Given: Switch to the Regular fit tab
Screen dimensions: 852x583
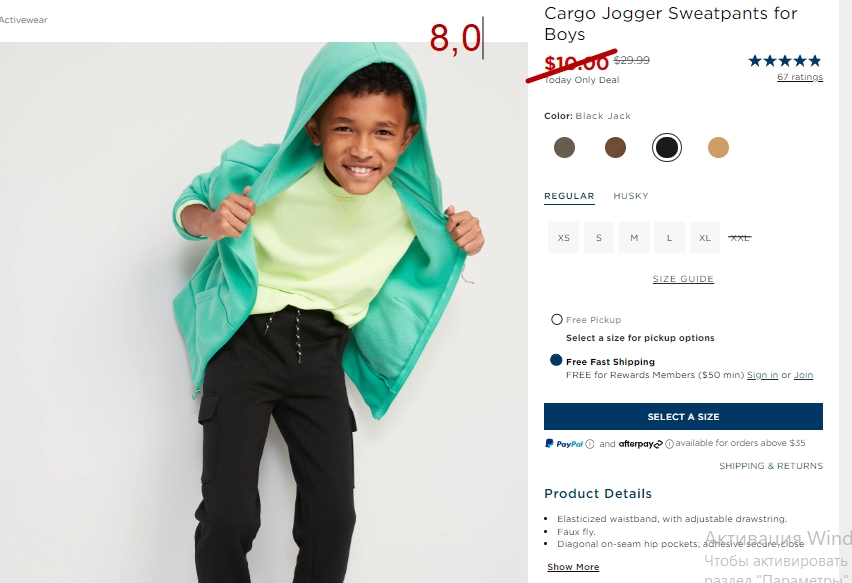Looking at the screenshot, I should (569, 196).
